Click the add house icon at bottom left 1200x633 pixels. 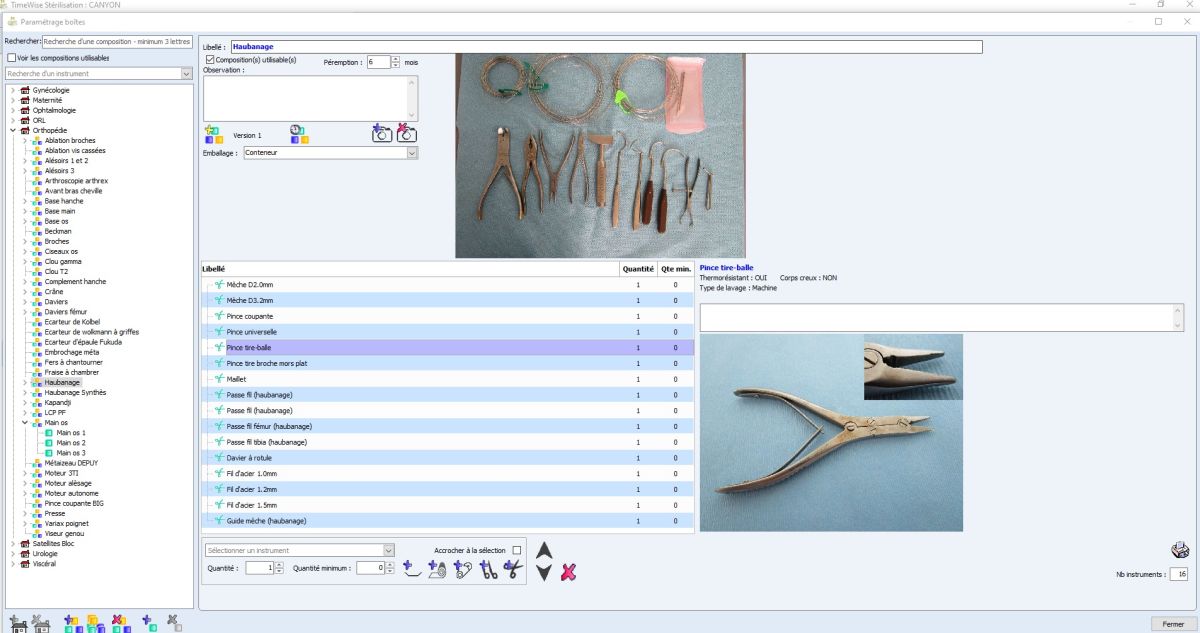tap(19, 623)
